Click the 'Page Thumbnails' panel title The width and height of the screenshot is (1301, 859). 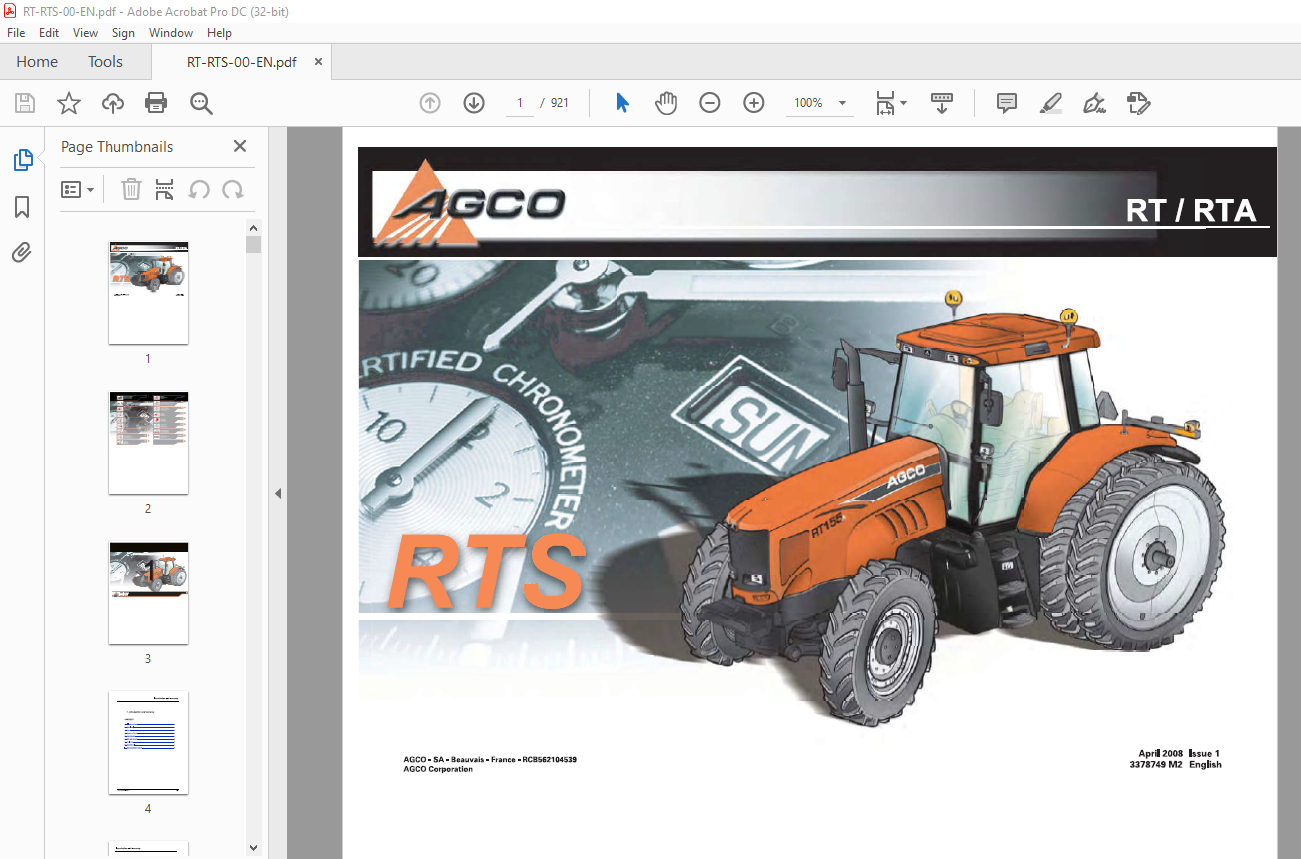(117, 147)
